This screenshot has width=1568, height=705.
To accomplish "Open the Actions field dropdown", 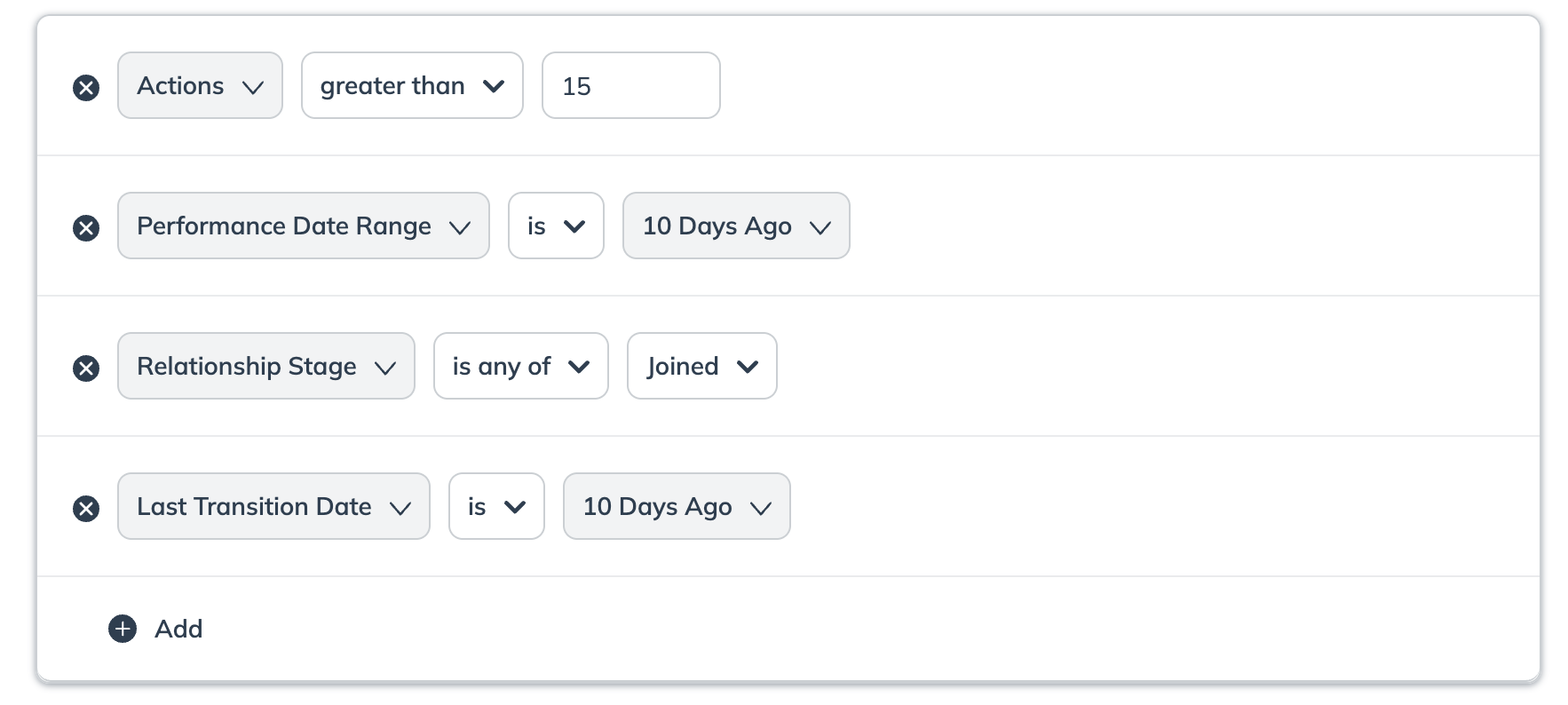I will (200, 86).
